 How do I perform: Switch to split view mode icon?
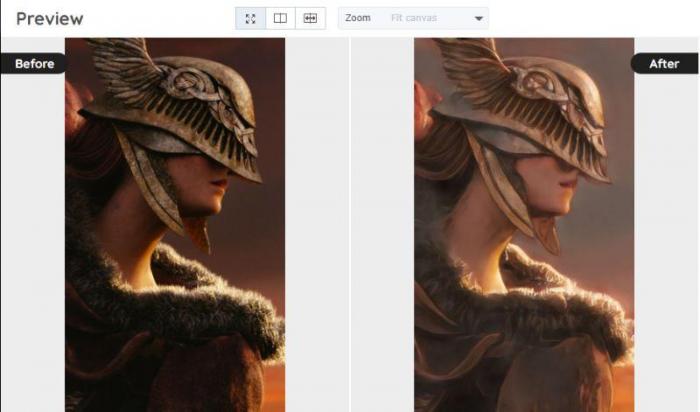click(x=280, y=18)
